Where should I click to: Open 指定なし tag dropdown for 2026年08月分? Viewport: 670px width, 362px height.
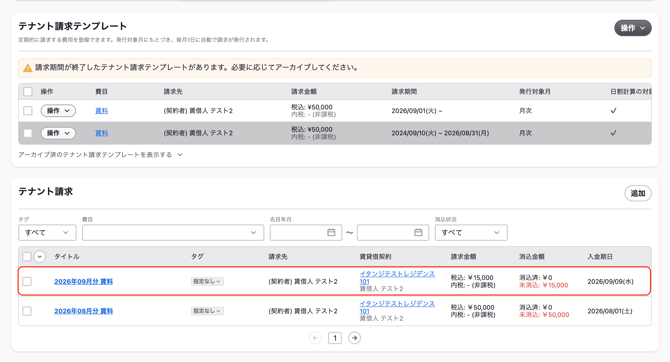207,311
